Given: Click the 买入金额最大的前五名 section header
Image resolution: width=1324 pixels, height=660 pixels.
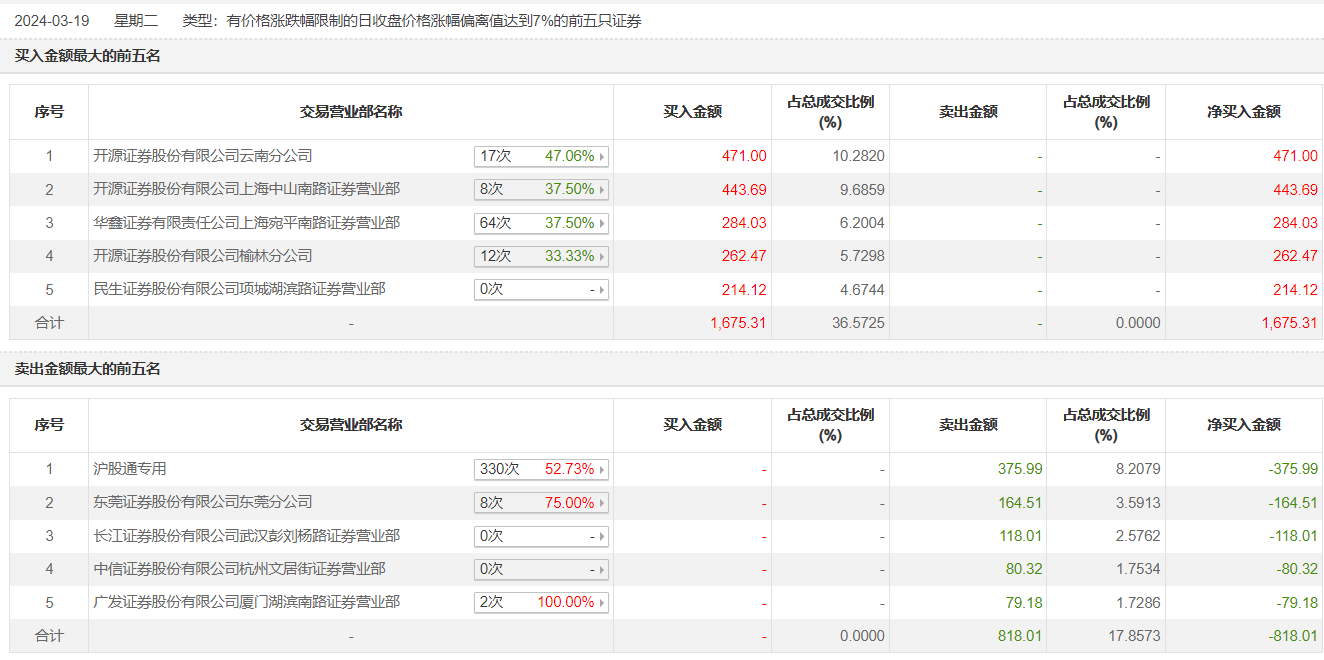Looking at the screenshot, I should pos(88,56).
